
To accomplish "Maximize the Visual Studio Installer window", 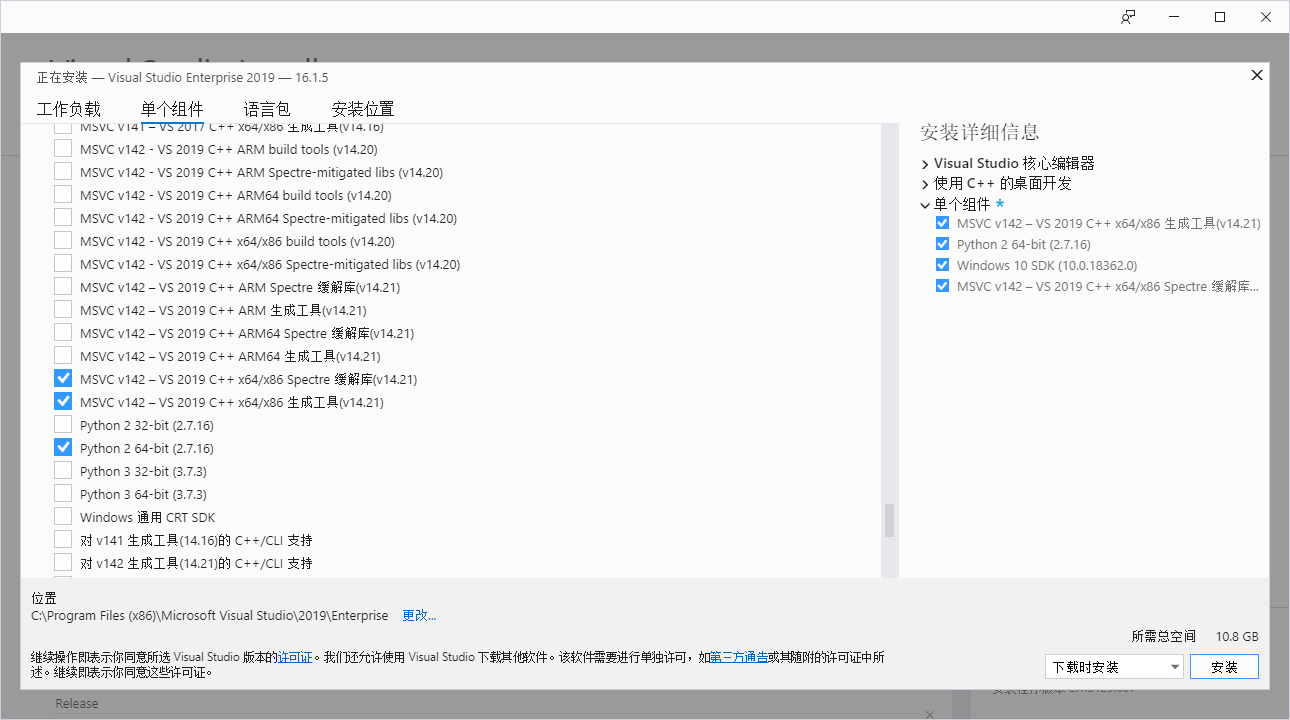I will 1220,17.
